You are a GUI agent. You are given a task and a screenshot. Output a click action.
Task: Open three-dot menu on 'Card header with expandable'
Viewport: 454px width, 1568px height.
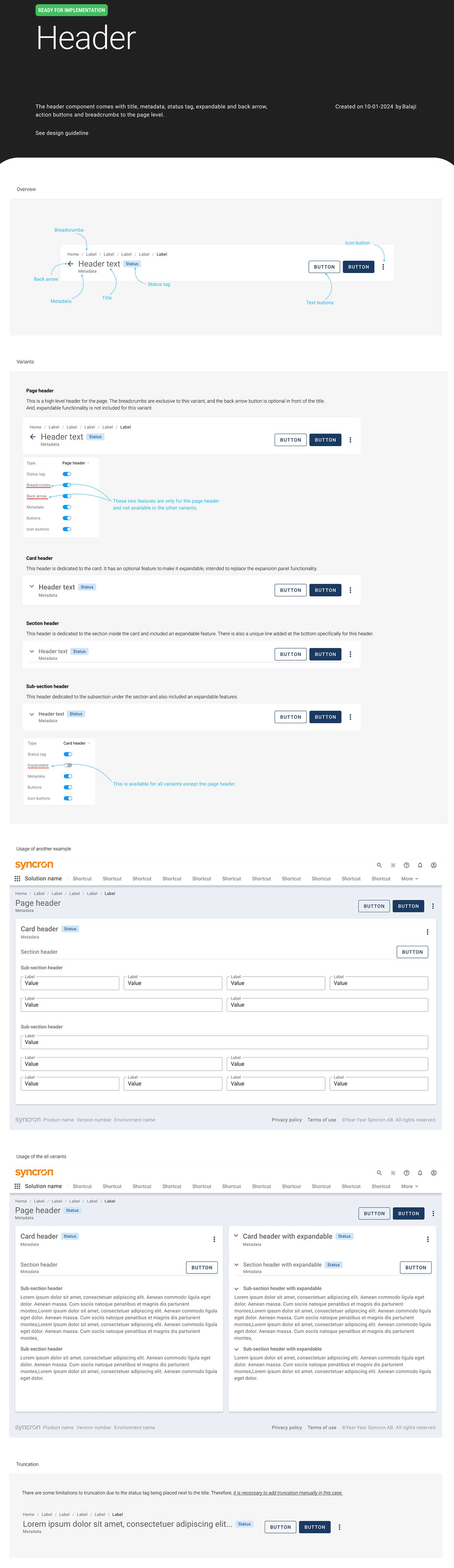coord(428,1239)
